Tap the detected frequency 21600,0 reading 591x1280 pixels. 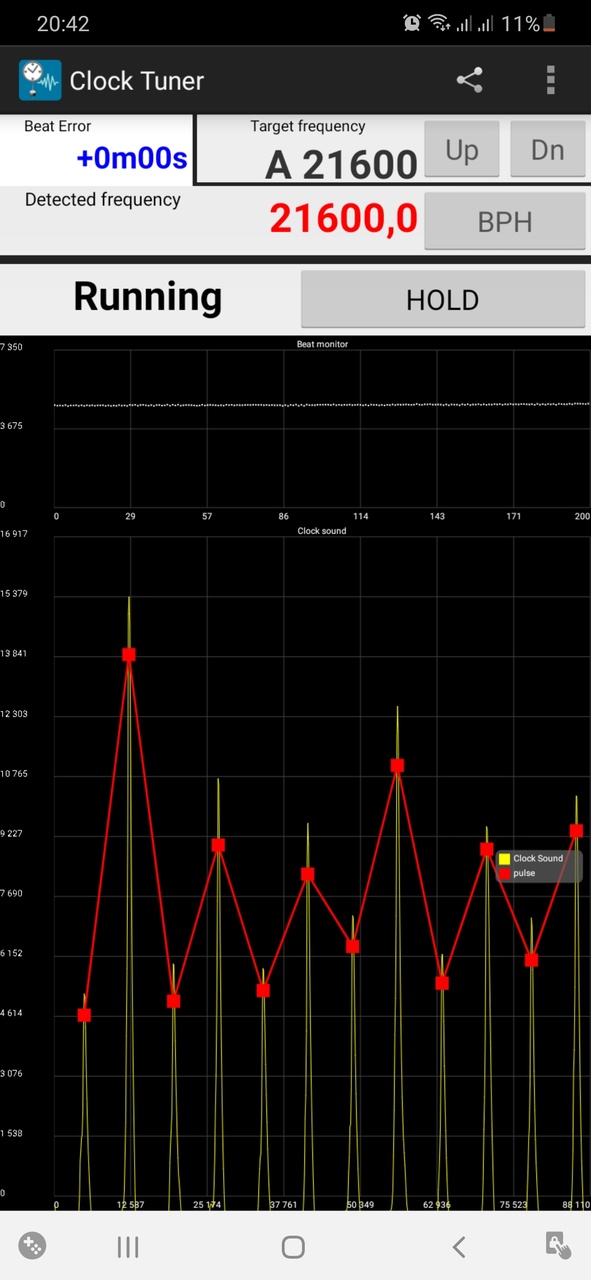click(344, 218)
